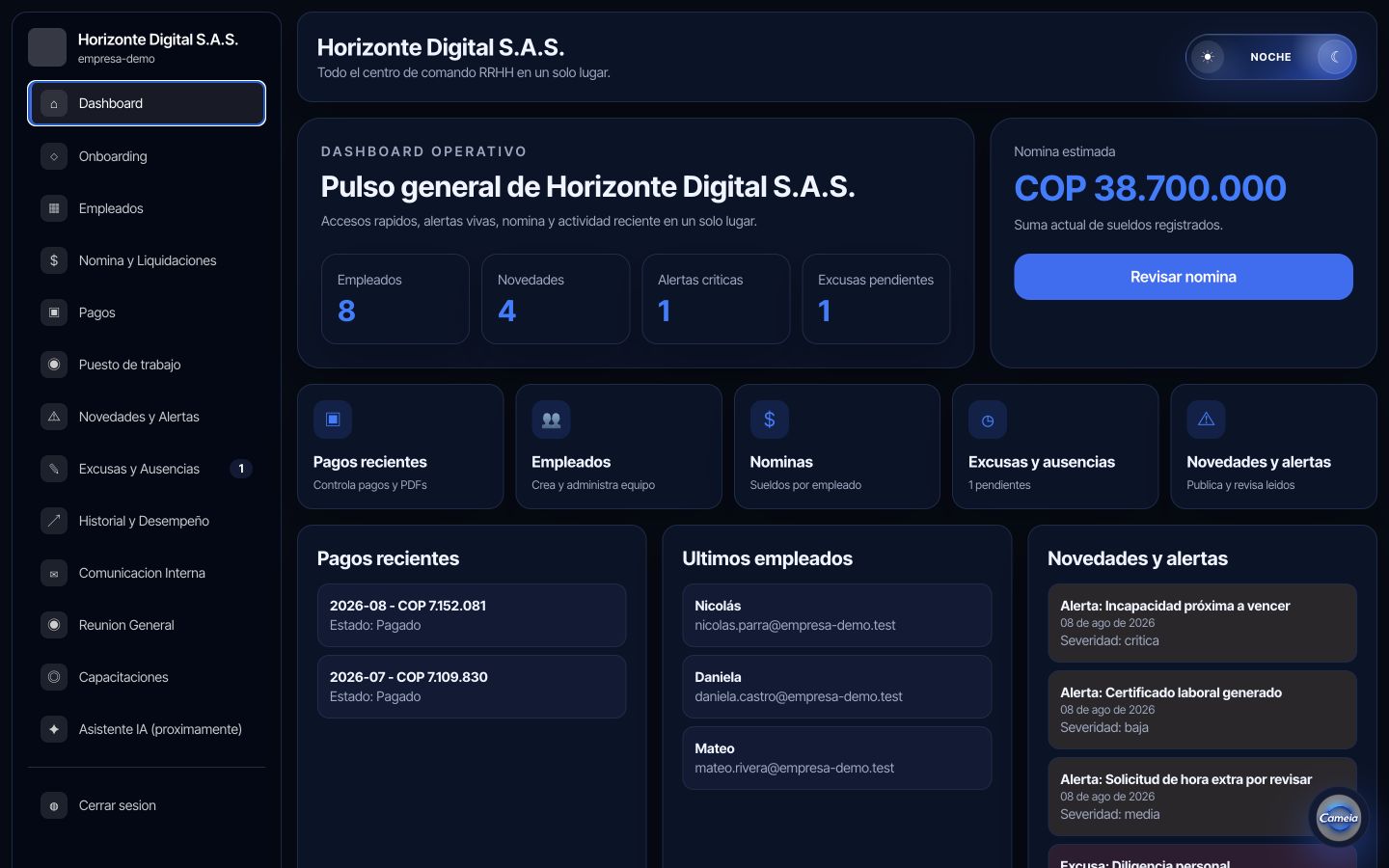Switch to light mode with sun icon
1389x868 pixels.
tap(1208, 57)
